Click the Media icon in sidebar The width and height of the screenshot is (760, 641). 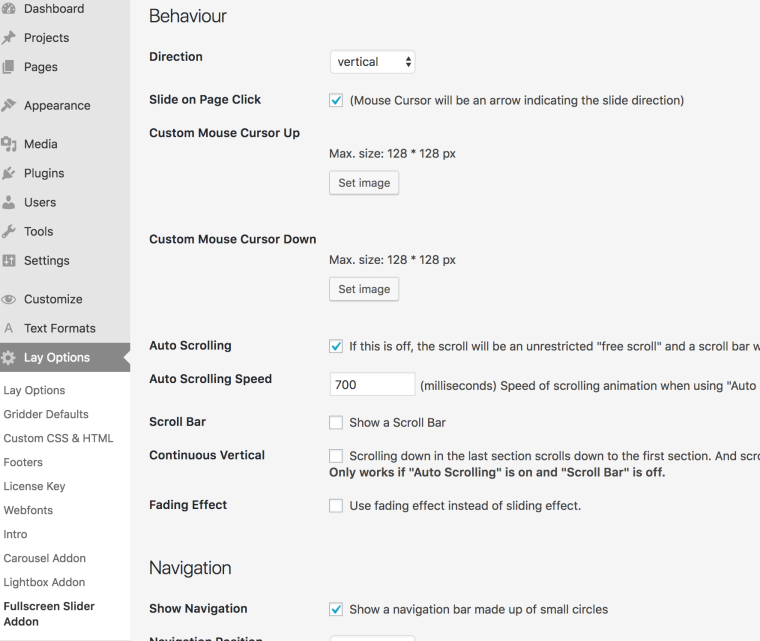pos(8,144)
